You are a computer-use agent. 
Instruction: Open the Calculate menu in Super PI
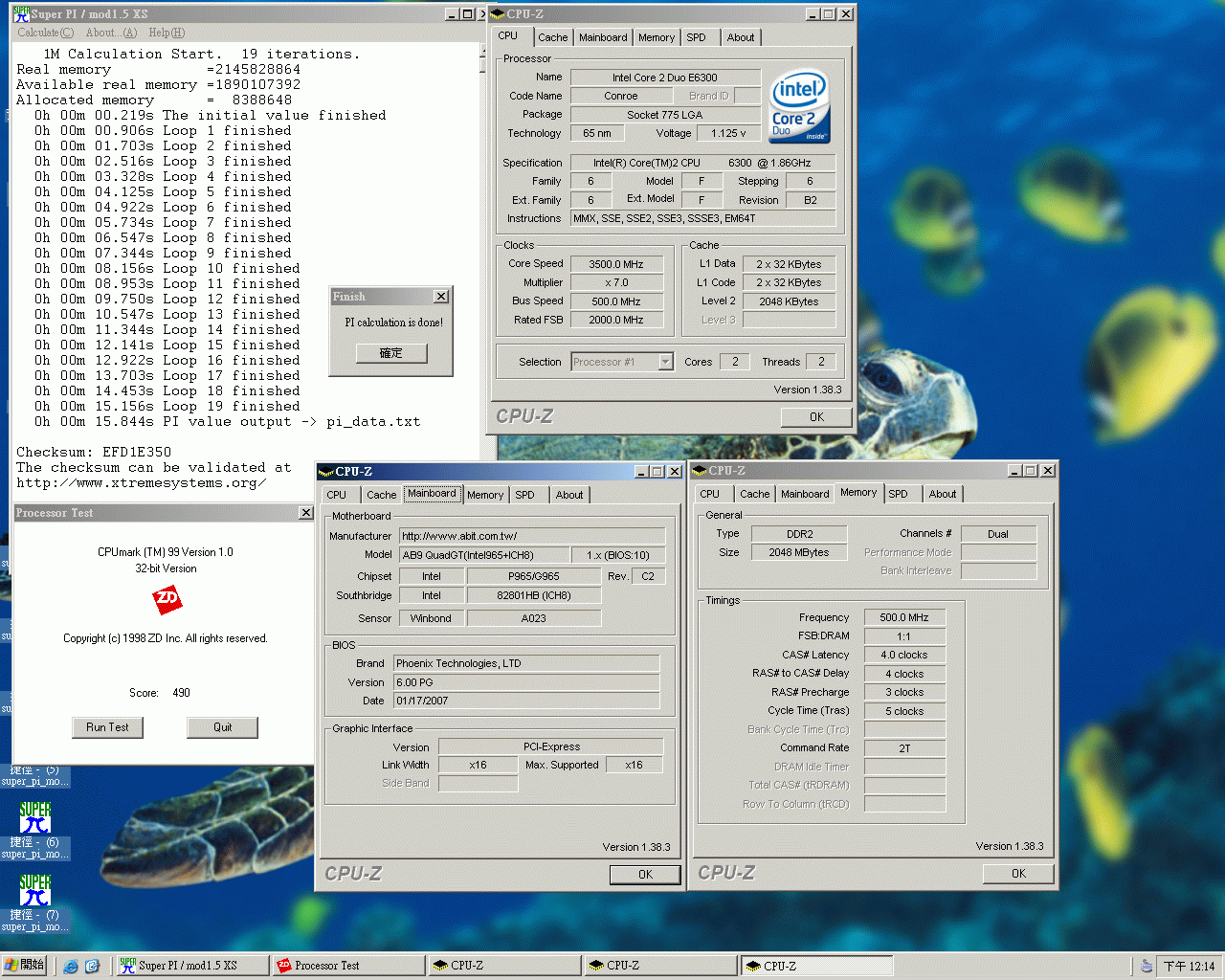[x=45, y=33]
